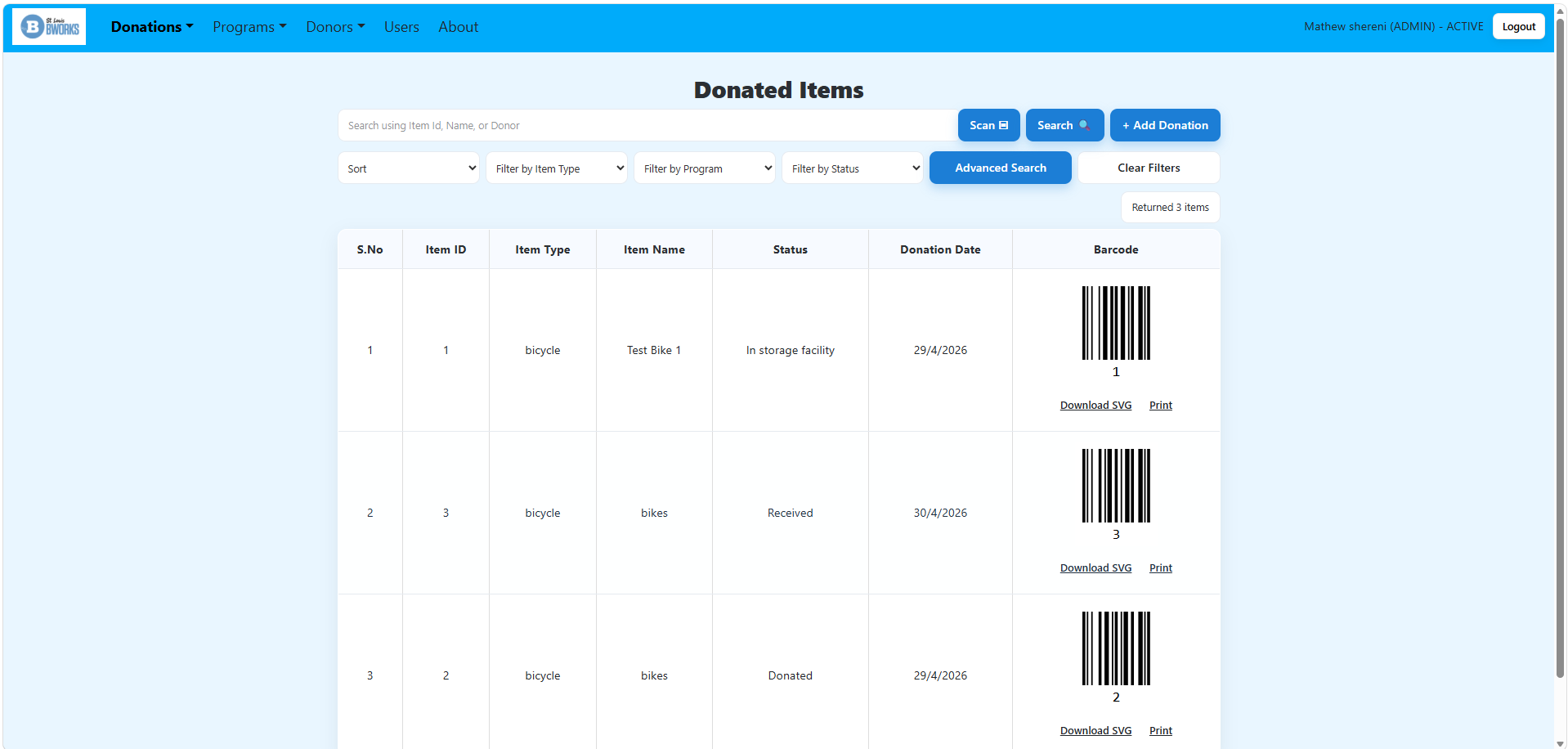Open the Filter by Item Type dropdown

(557, 168)
